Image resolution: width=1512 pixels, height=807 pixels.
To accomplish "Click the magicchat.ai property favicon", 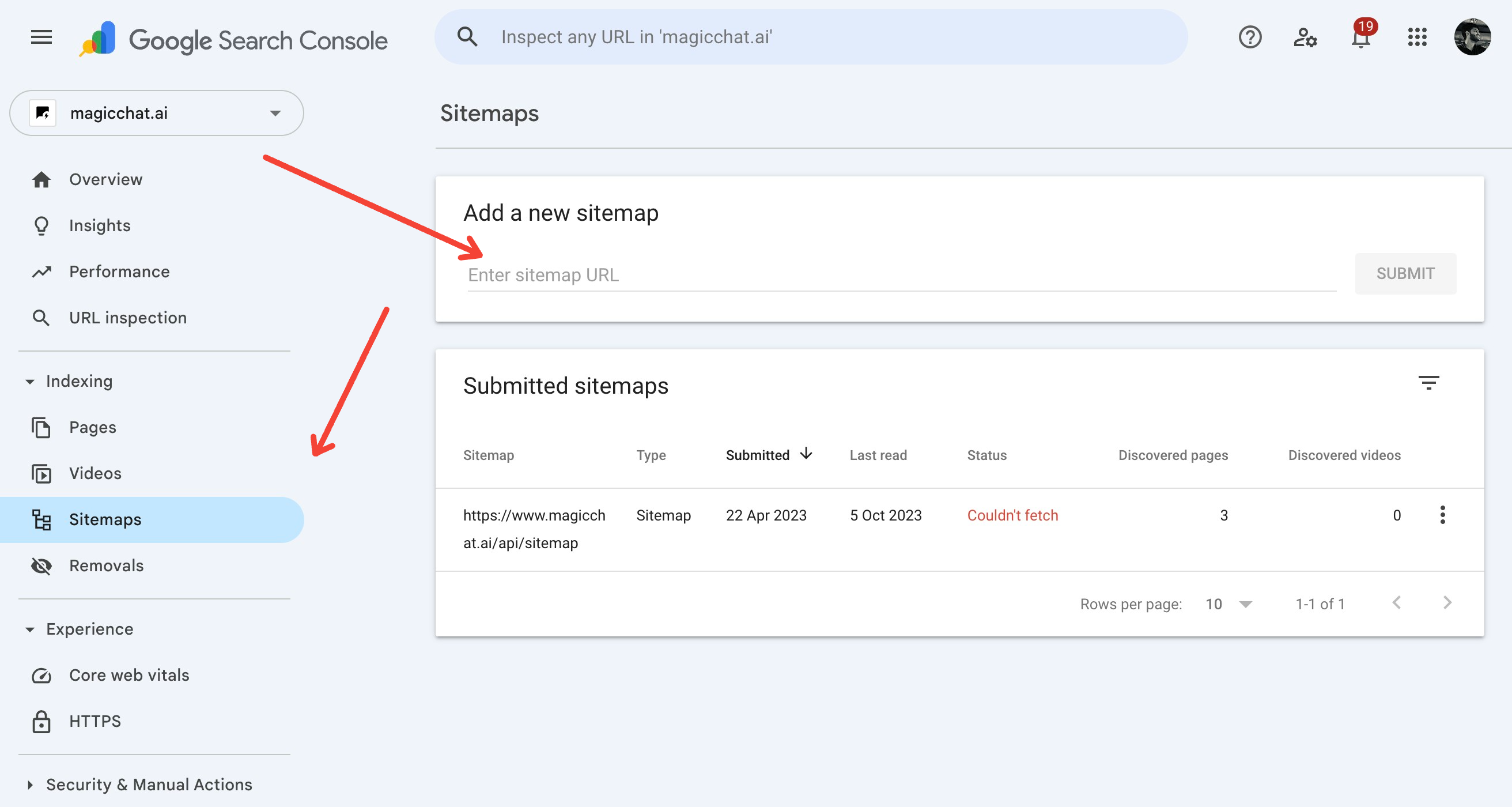I will point(43,113).
